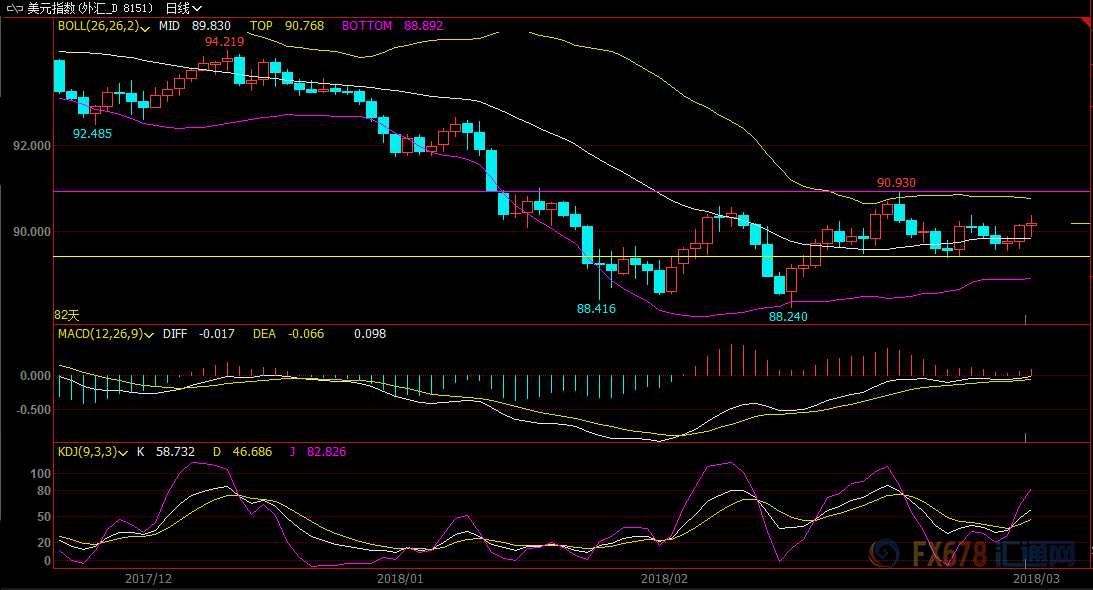Click the link icon before 美元指数 title

pyautogui.click(x=14, y=8)
